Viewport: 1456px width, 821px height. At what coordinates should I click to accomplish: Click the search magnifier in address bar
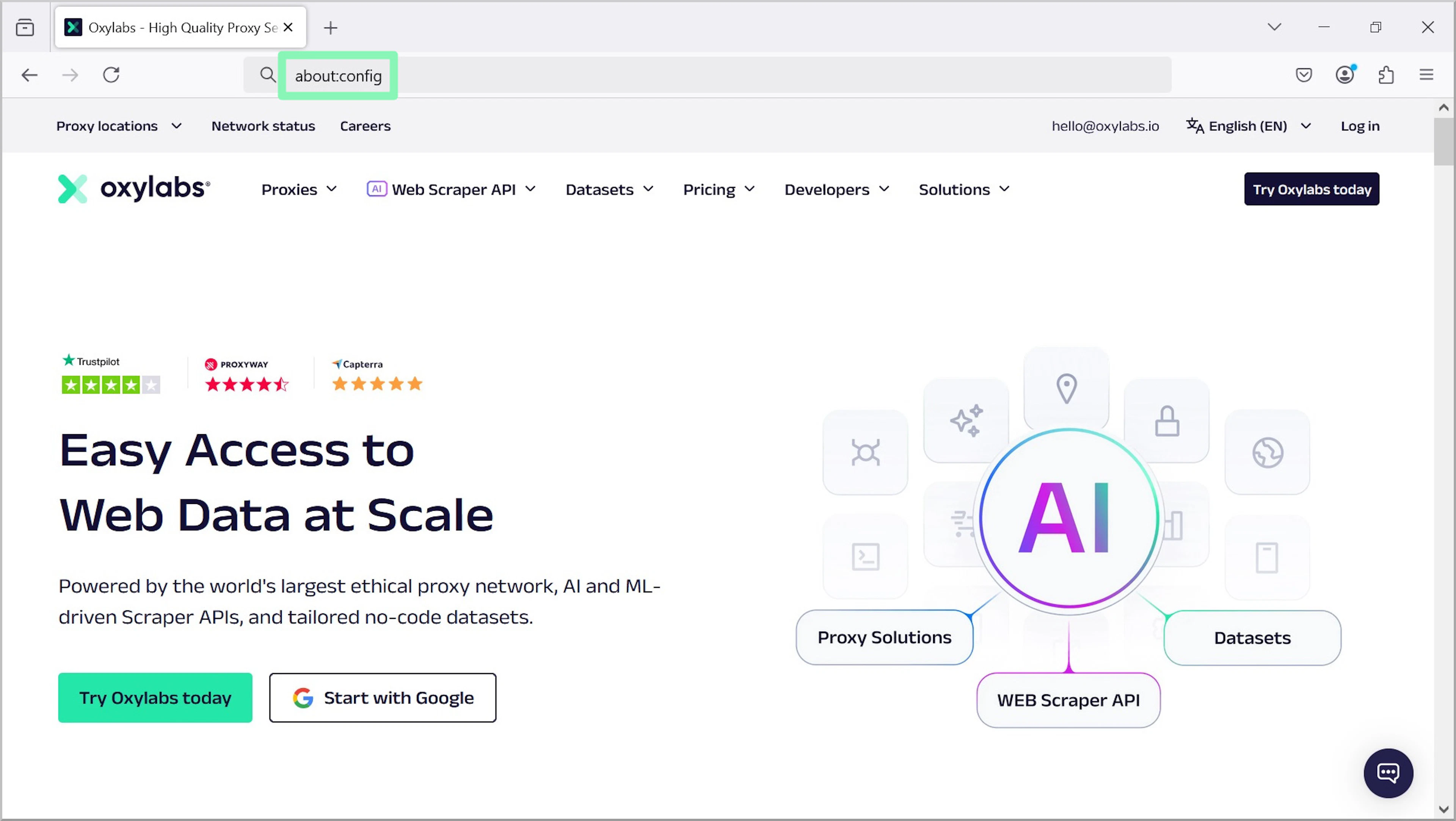[267, 75]
